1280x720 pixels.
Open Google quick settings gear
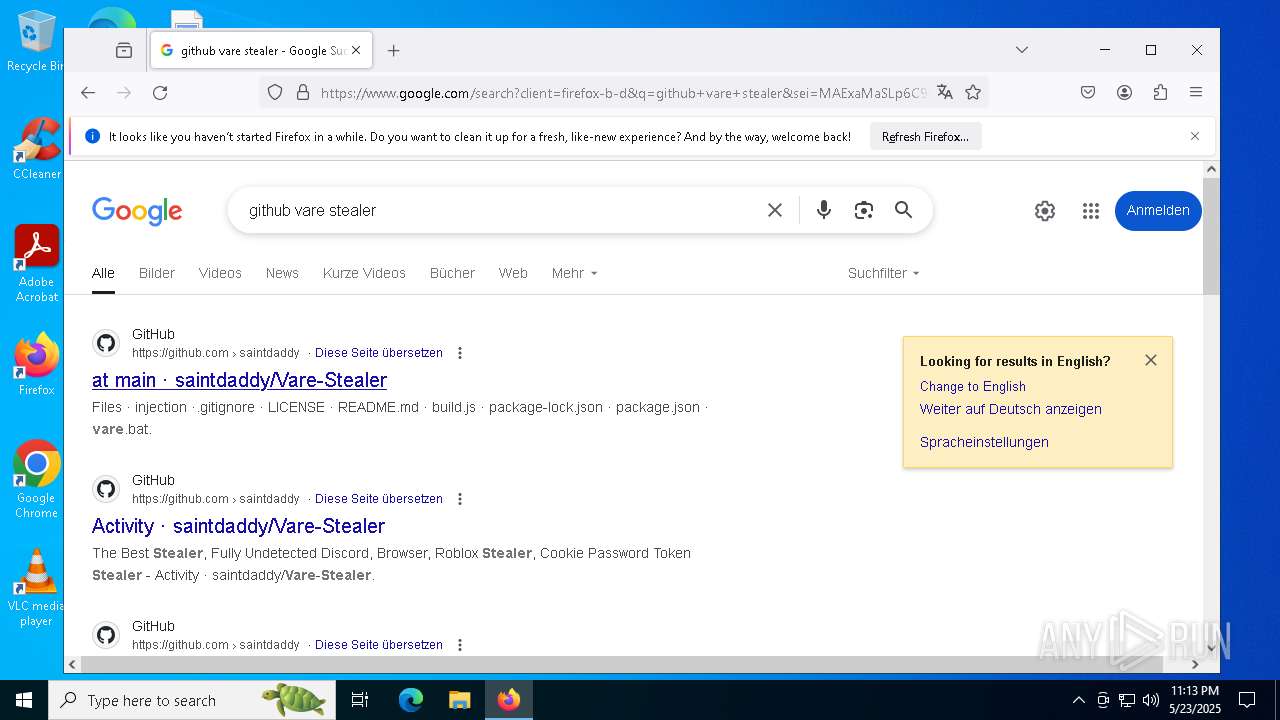[x=1045, y=211]
